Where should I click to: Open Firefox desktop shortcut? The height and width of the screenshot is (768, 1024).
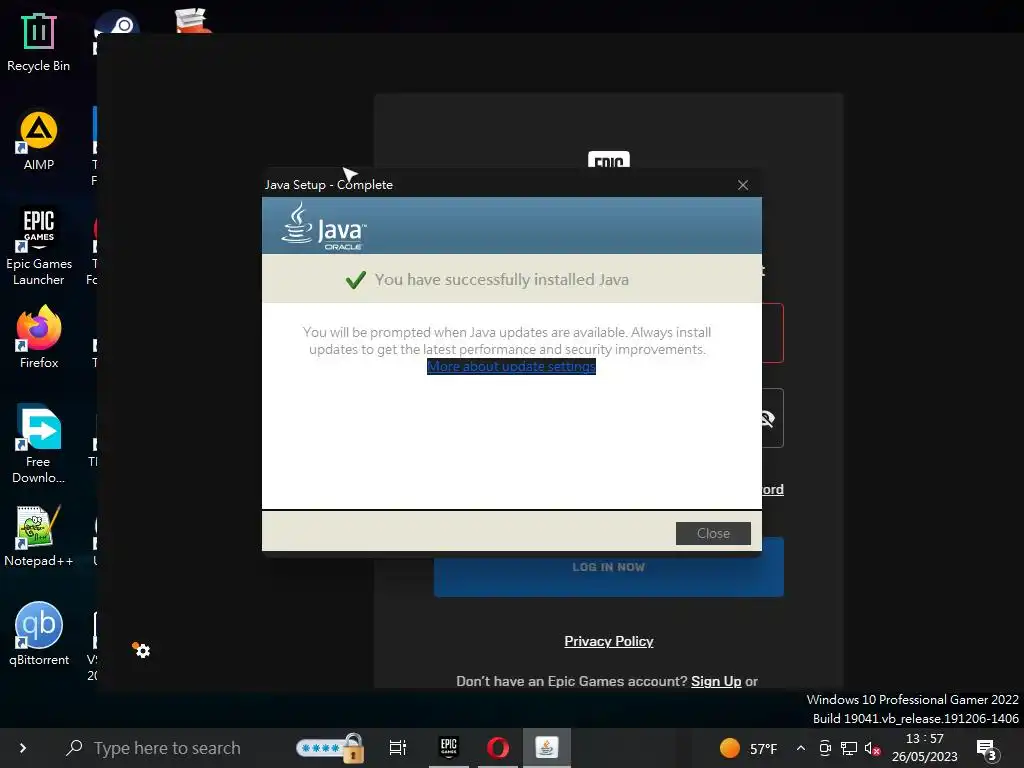coord(39,338)
